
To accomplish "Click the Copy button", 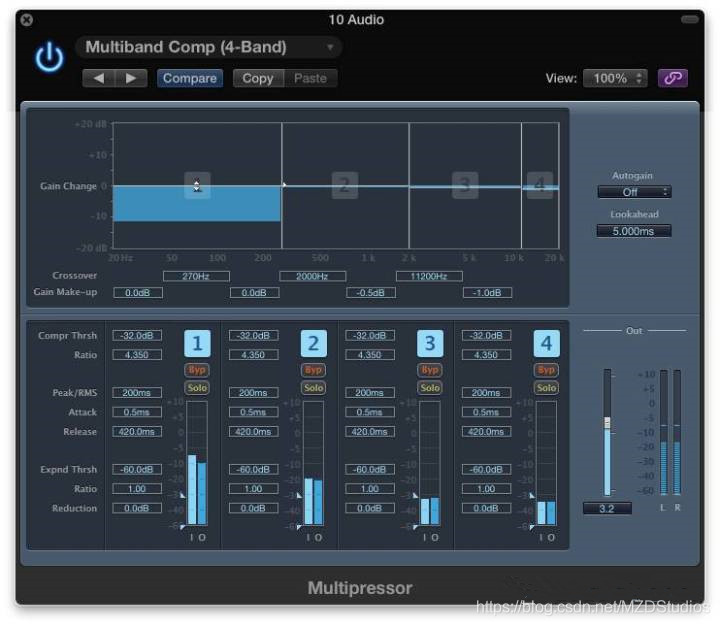I will 258,78.
